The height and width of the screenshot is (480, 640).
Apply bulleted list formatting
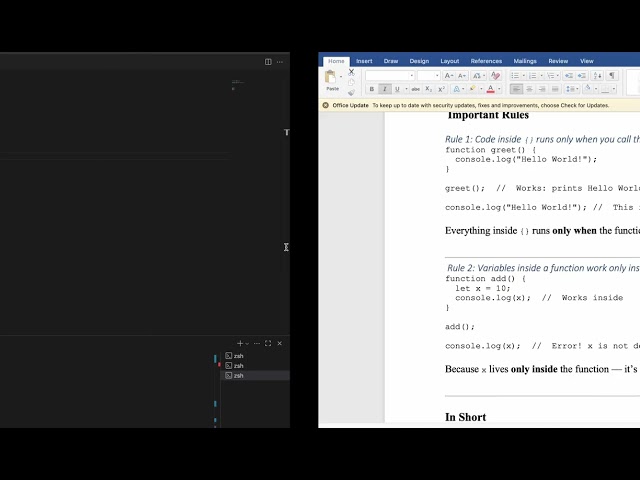pos(515,76)
